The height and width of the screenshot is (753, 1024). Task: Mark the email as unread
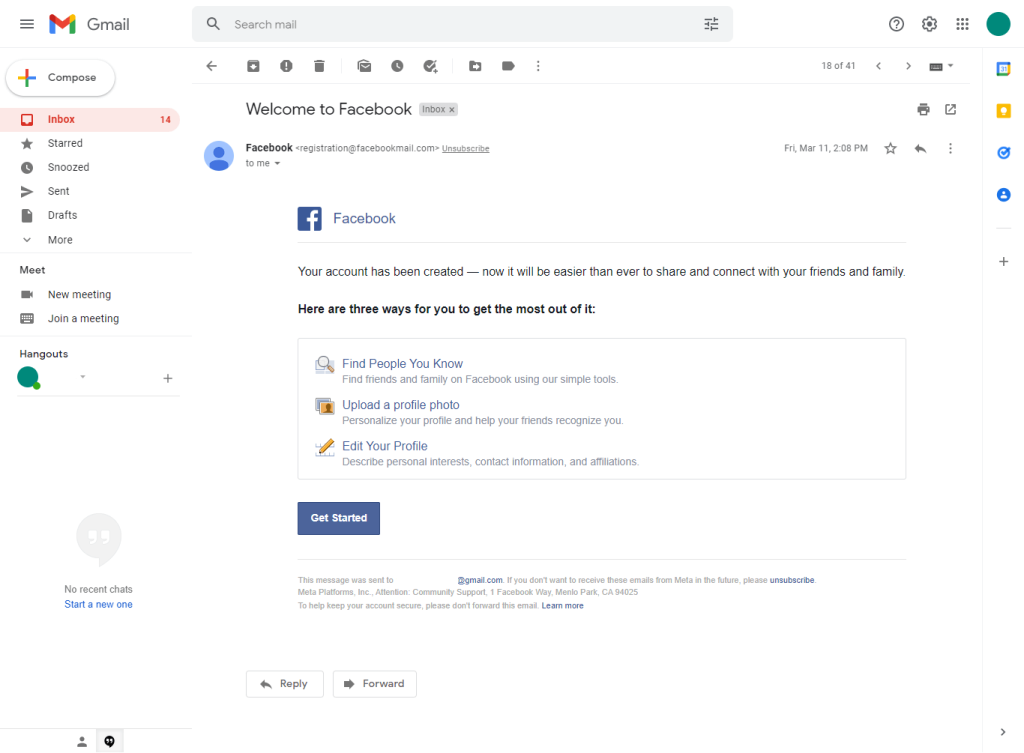pos(364,66)
